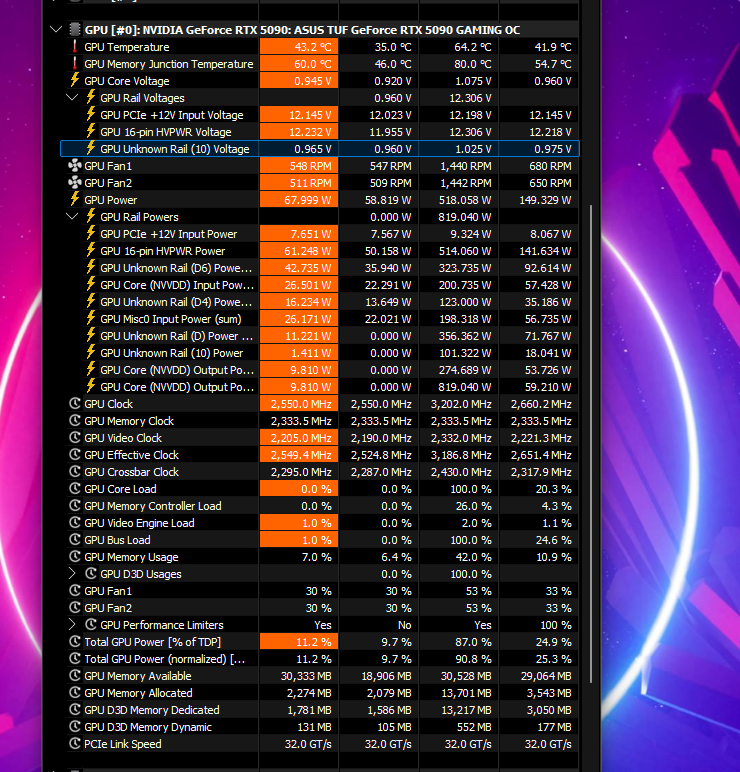Click lightning icon beside GPU Rail Powers
The width and height of the screenshot is (740, 772).
[91, 217]
